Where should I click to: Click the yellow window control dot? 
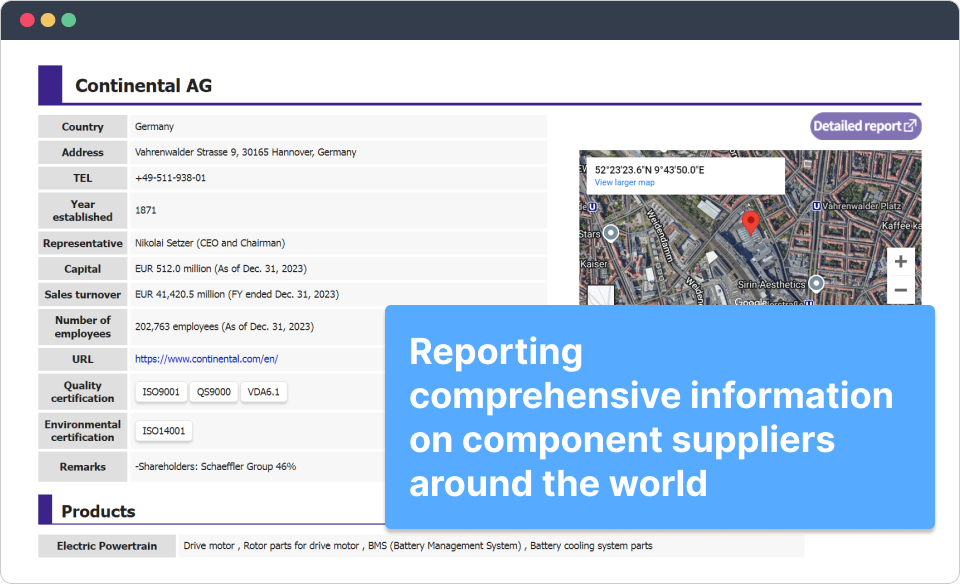click(x=47, y=20)
